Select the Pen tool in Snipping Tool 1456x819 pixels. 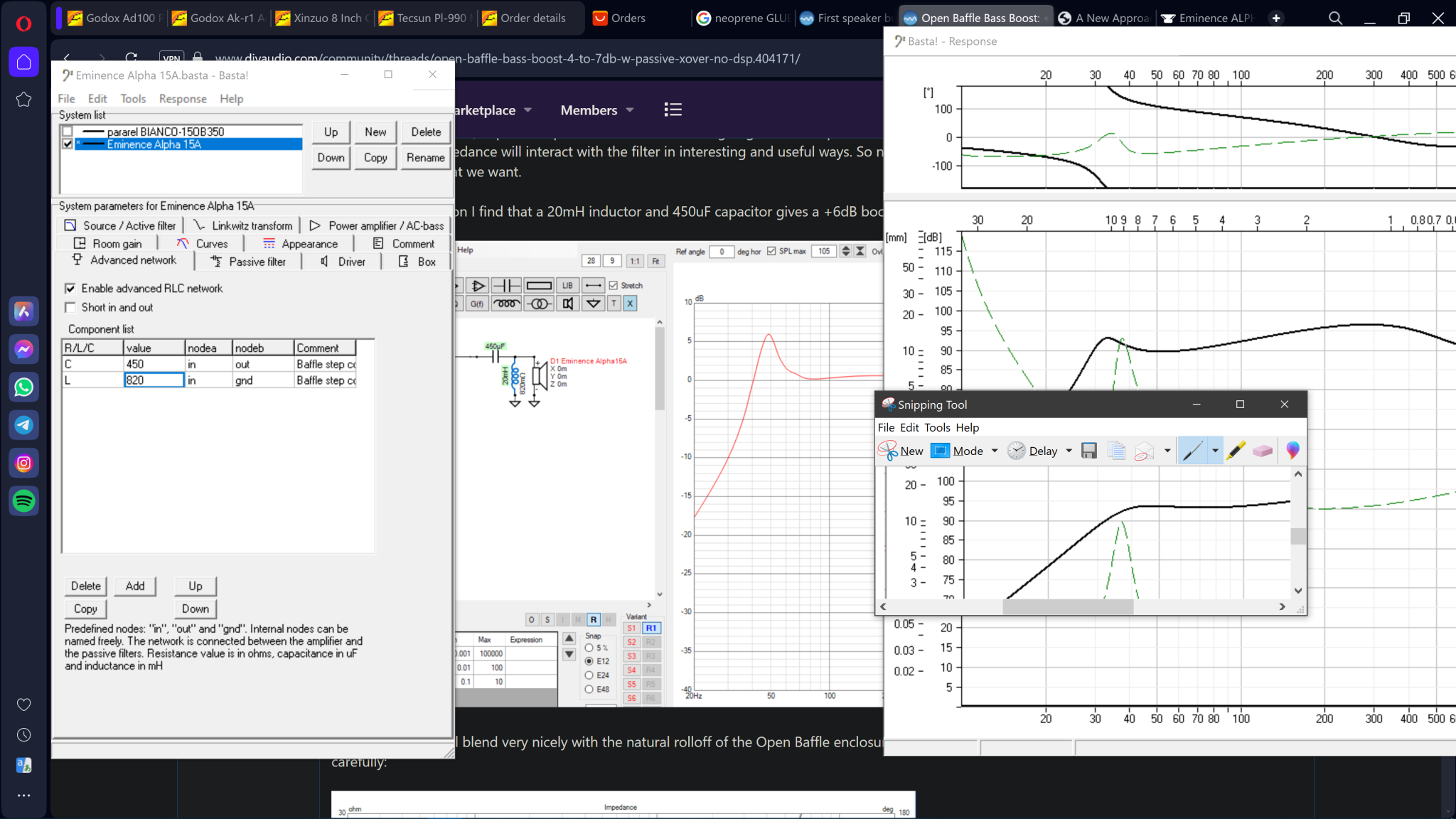pos(1192,451)
